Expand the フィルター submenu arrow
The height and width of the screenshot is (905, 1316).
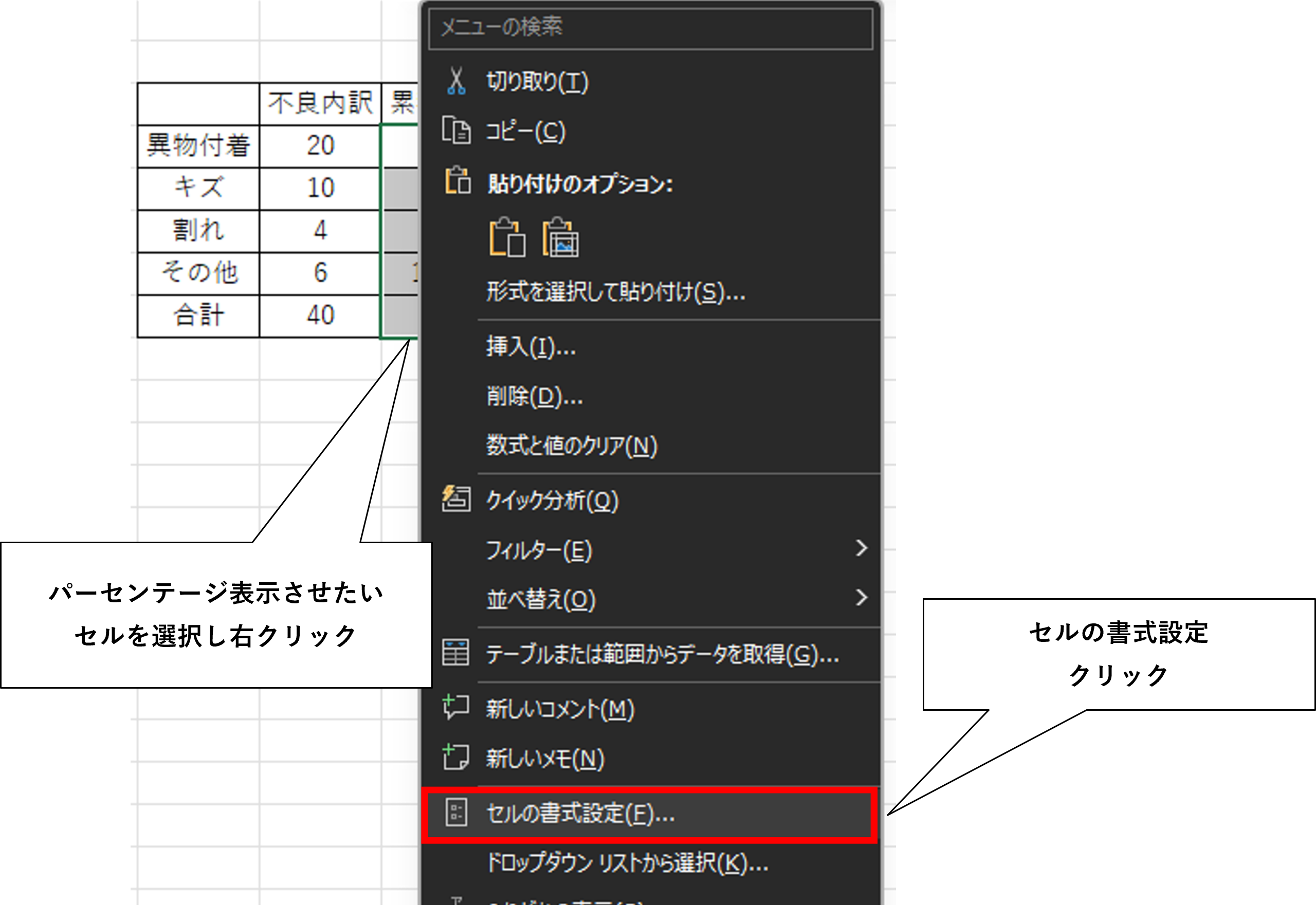(x=861, y=548)
